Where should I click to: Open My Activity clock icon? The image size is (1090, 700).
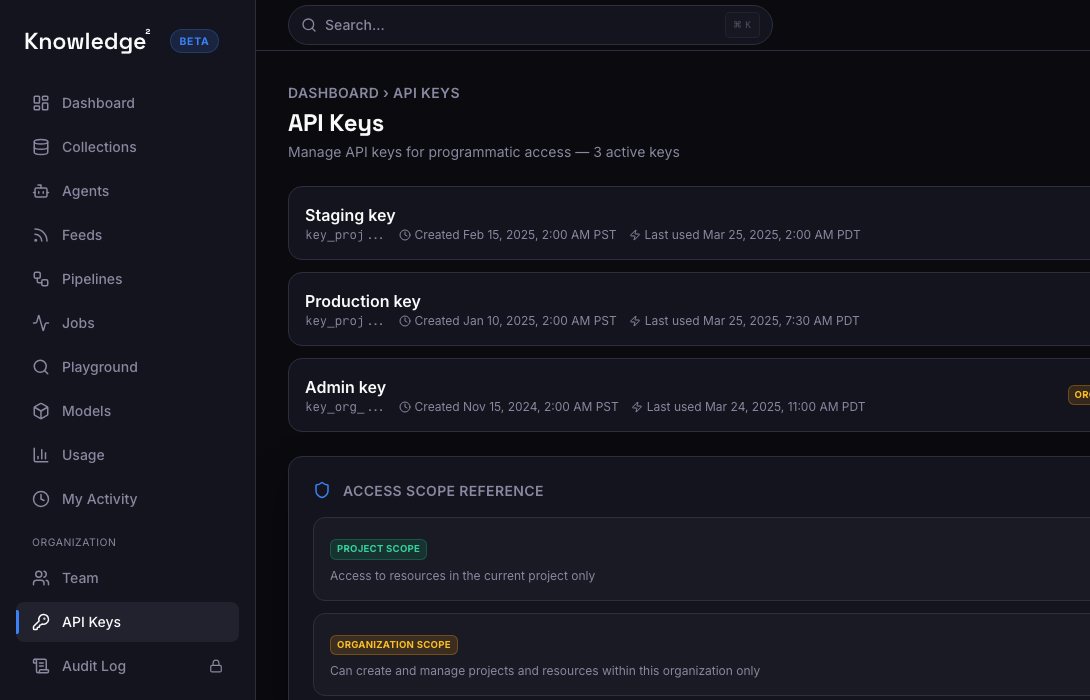tap(40, 499)
